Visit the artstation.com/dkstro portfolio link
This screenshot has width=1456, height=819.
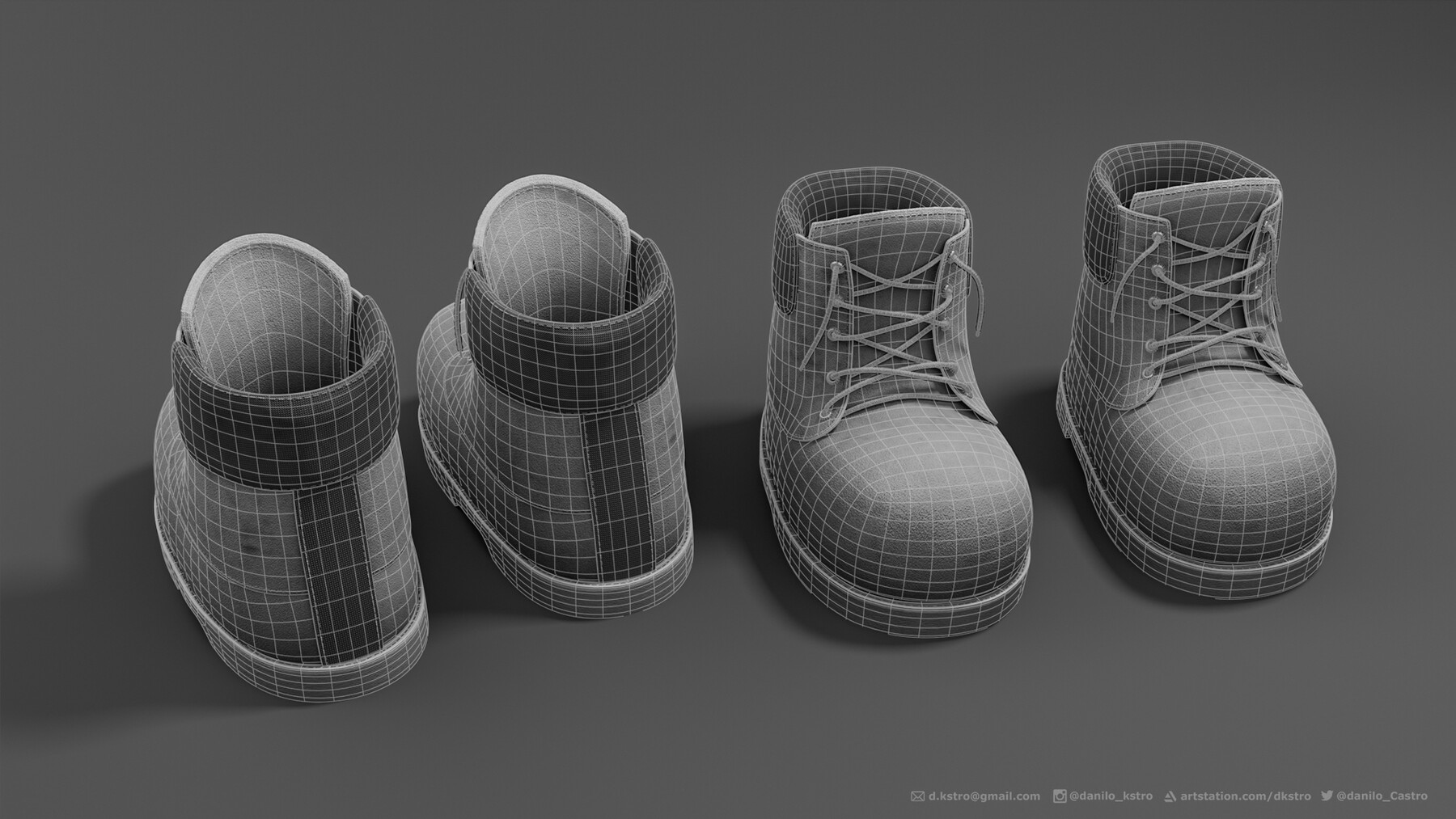pyautogui.click(x=1245, y=796)
